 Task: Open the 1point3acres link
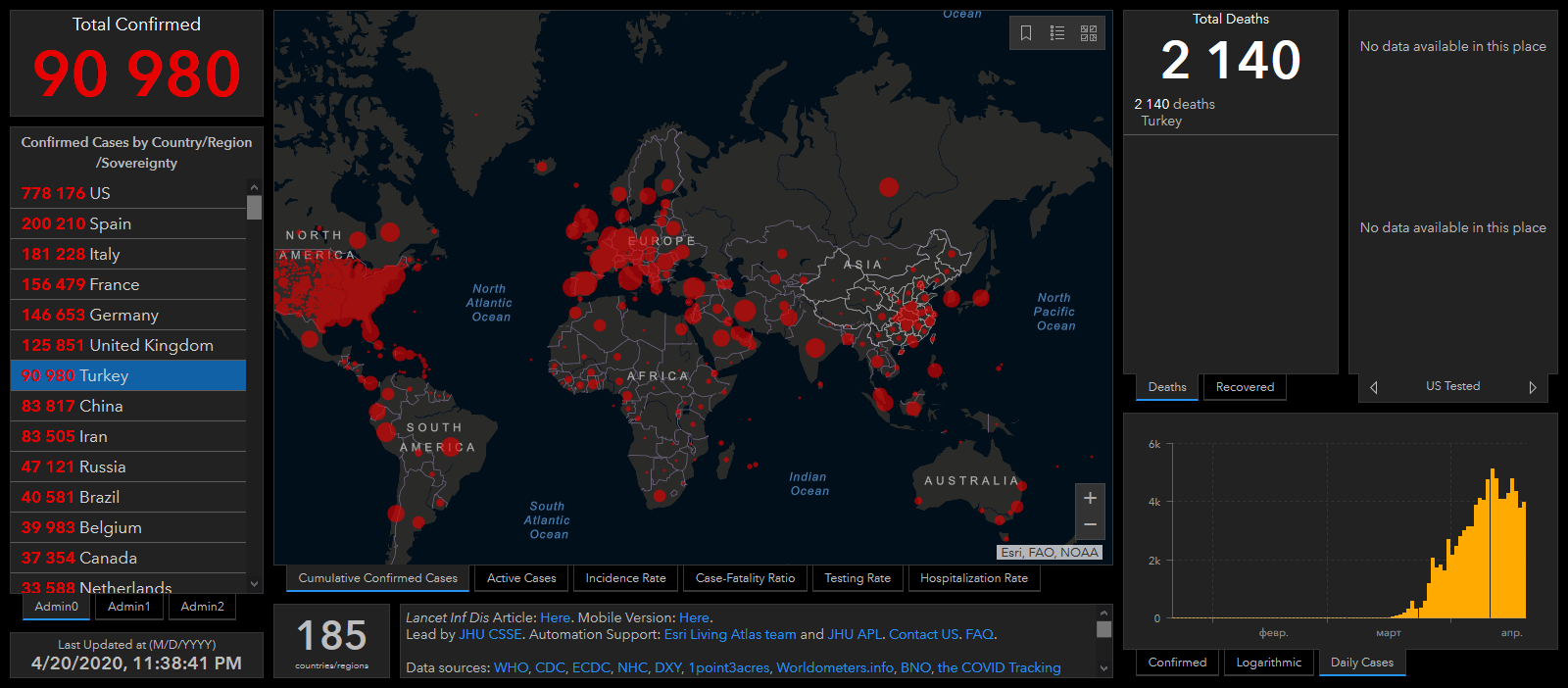click(x=728, y=667)
